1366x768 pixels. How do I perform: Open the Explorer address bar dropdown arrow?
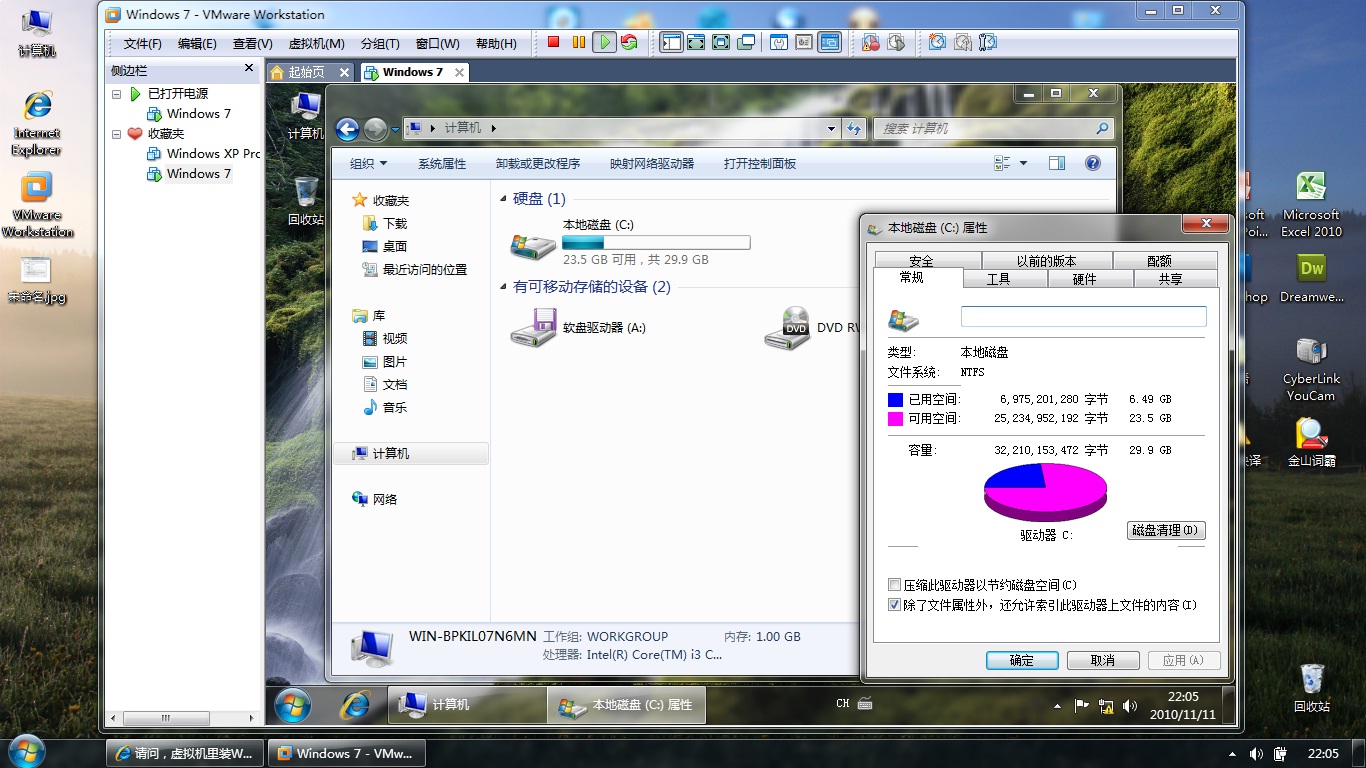coord(830,128)
